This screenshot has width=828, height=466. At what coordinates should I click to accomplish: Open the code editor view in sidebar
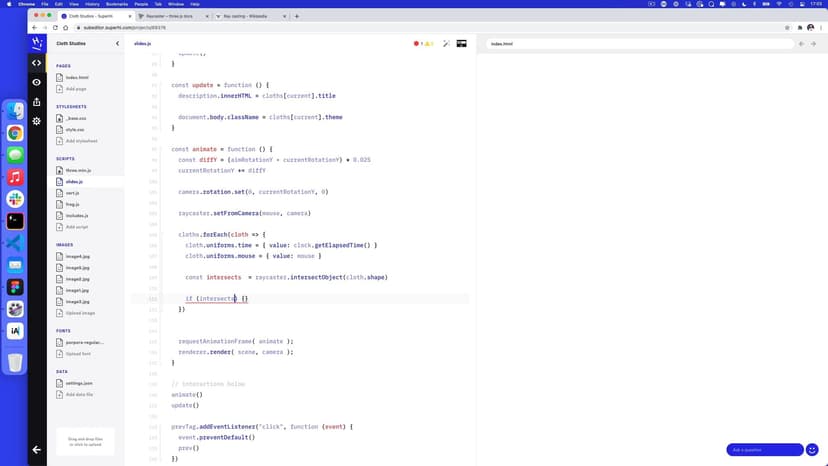tap(37, 63)
